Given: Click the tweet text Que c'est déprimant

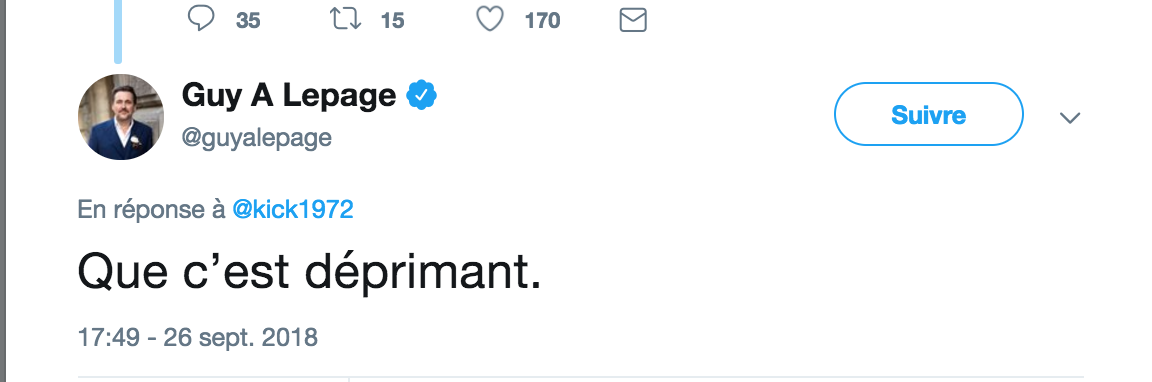Looking at the screenshot, I should click(x=309, y=273).
